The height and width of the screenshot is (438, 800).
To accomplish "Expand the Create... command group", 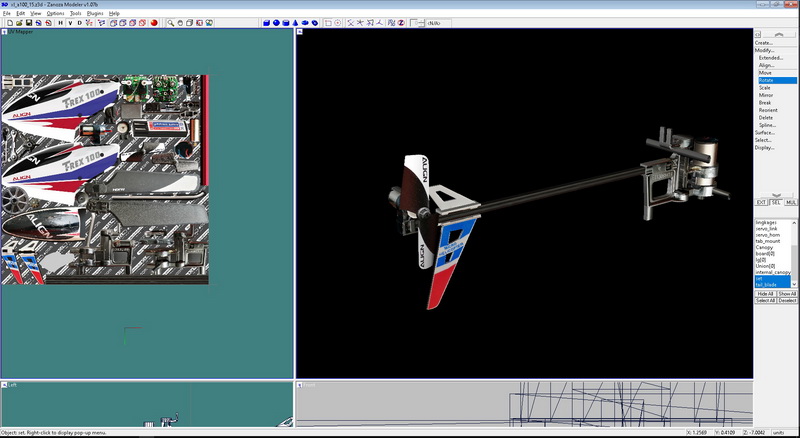I will [x=764, y=43].
